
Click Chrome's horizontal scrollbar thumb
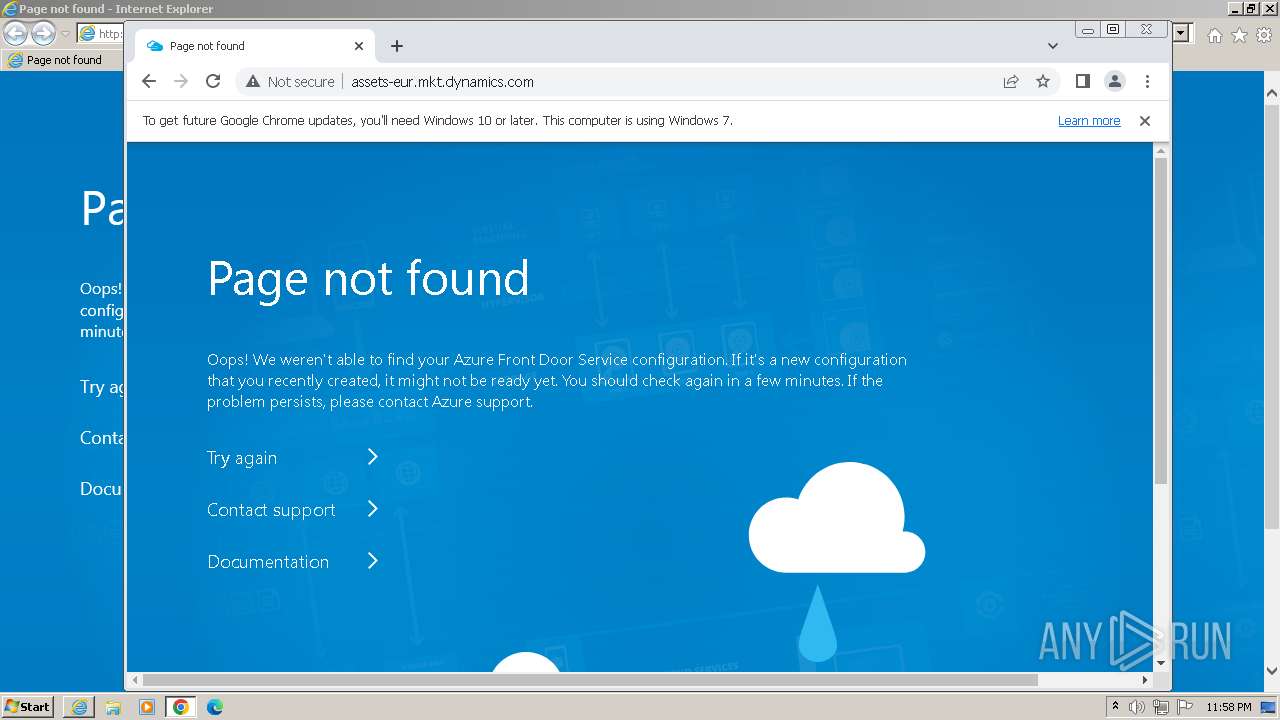pyautogui.click(x=590, y=680)
